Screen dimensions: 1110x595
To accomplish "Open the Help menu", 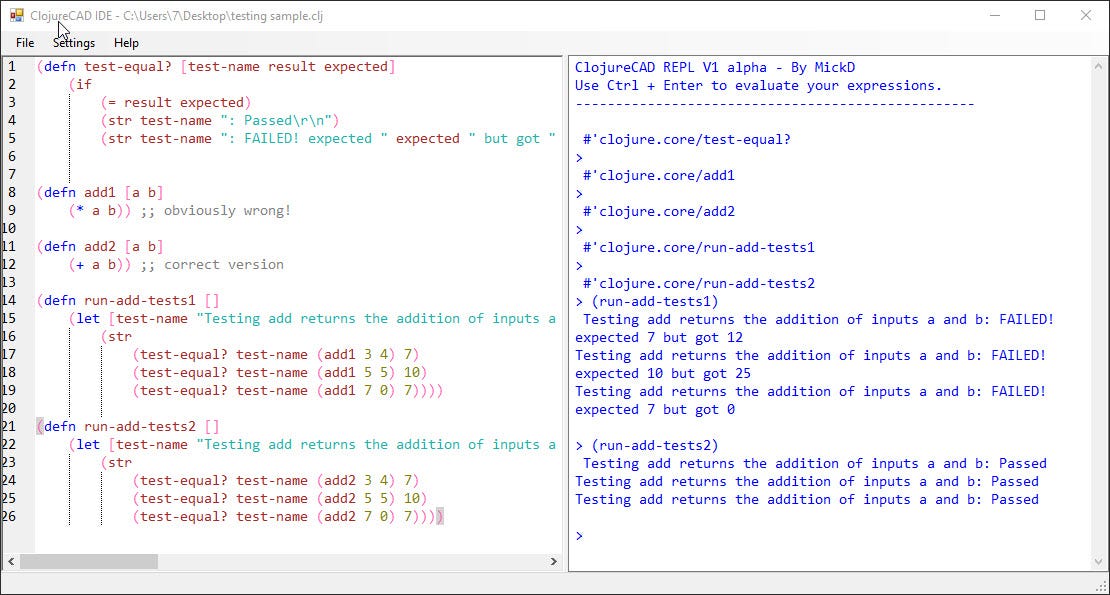I will click(126, 43).
